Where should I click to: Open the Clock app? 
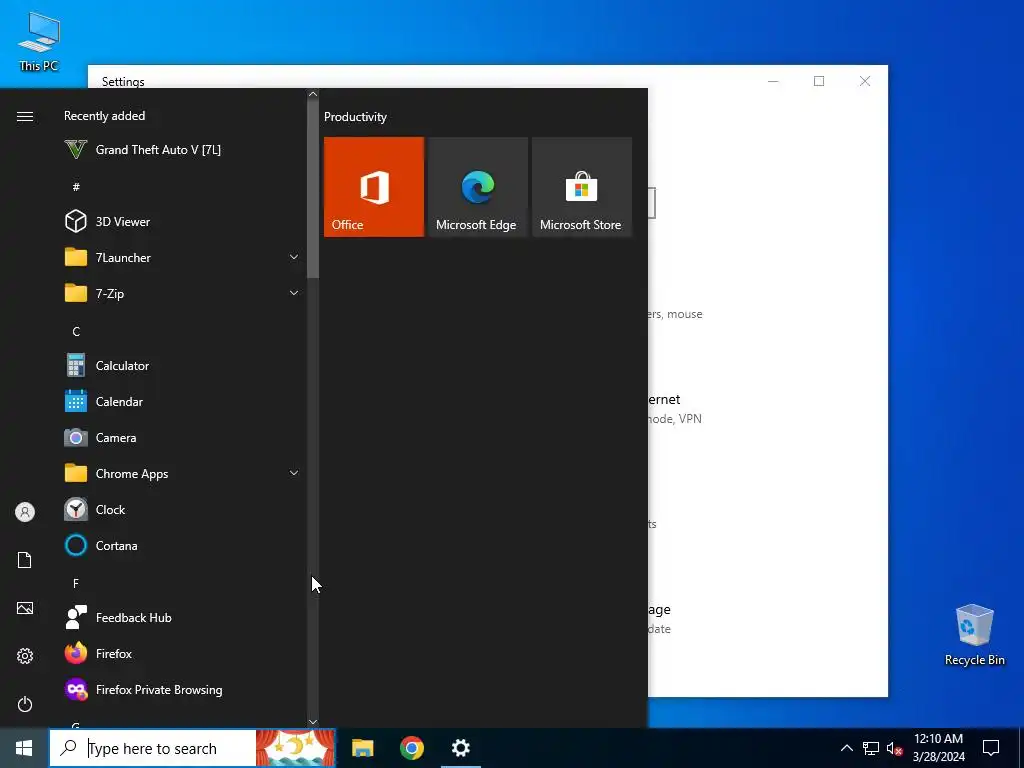tap(183, 509)
